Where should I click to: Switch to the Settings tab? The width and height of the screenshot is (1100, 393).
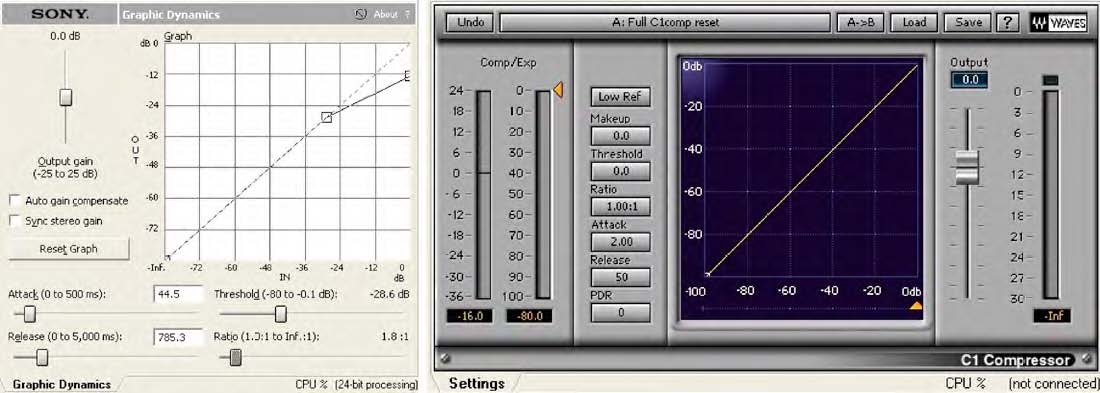coord(477,383)
